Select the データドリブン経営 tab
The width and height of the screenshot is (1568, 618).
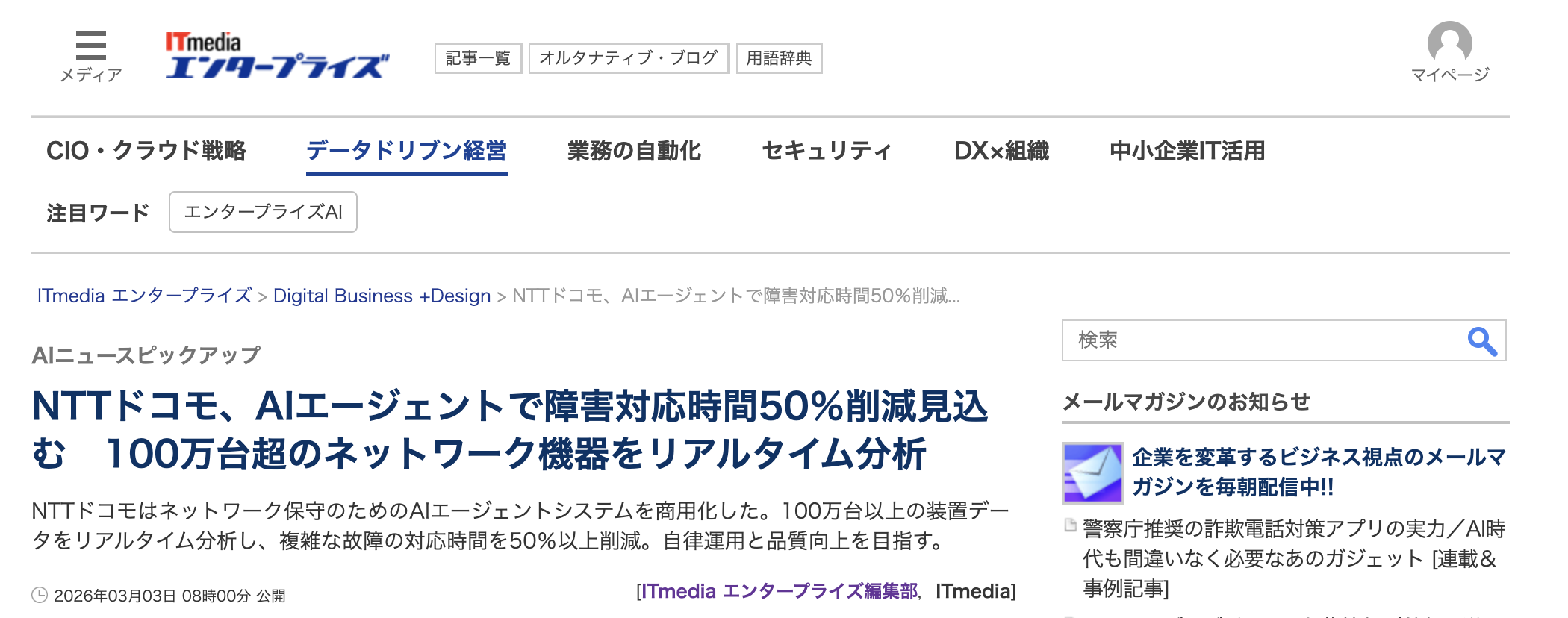coord(406,151)
